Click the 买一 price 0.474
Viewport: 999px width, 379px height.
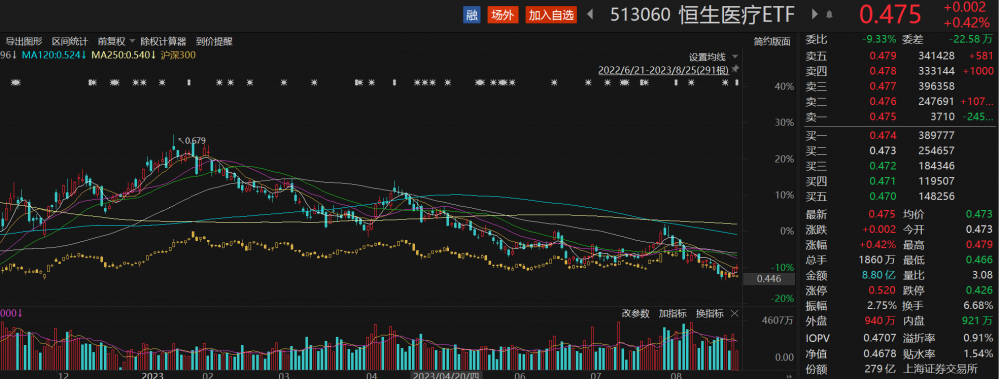click(883, 135)
